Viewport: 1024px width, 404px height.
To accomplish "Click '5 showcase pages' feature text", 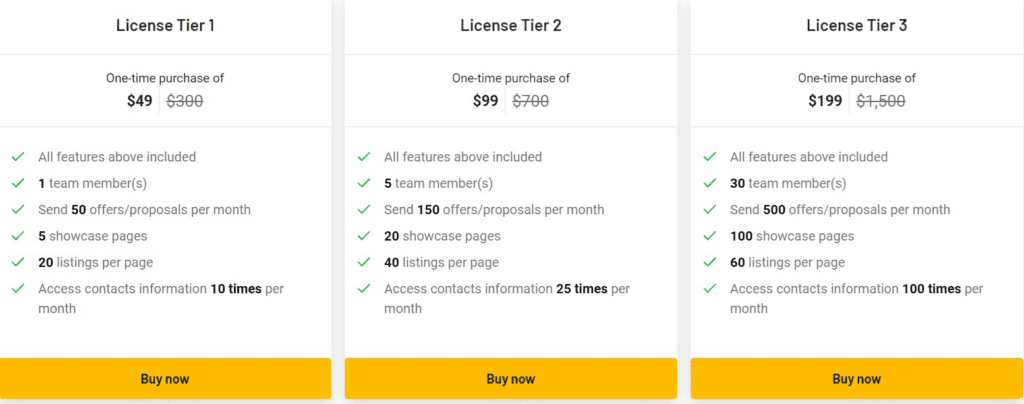I will tap(93, 236).
